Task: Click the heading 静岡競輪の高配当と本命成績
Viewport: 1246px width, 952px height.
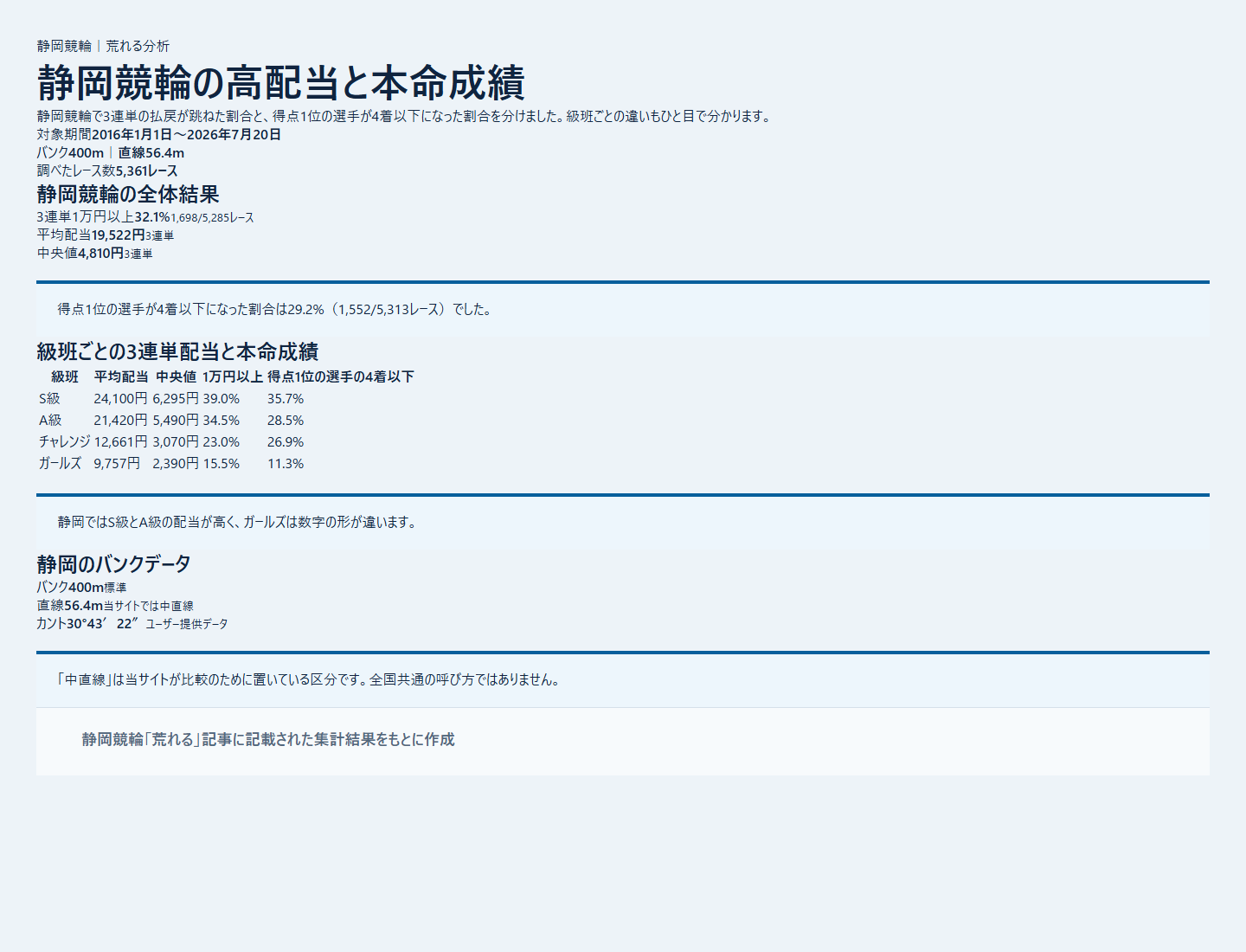Action: [281, 83]
